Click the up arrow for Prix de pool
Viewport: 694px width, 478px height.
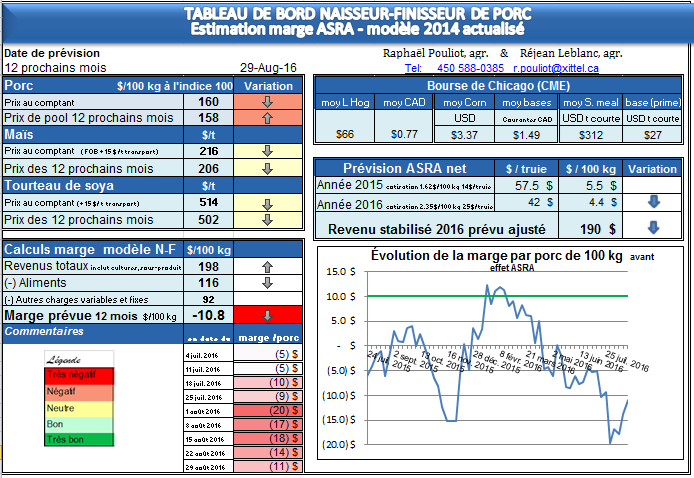pyautogui.click(x=267, y=118)
